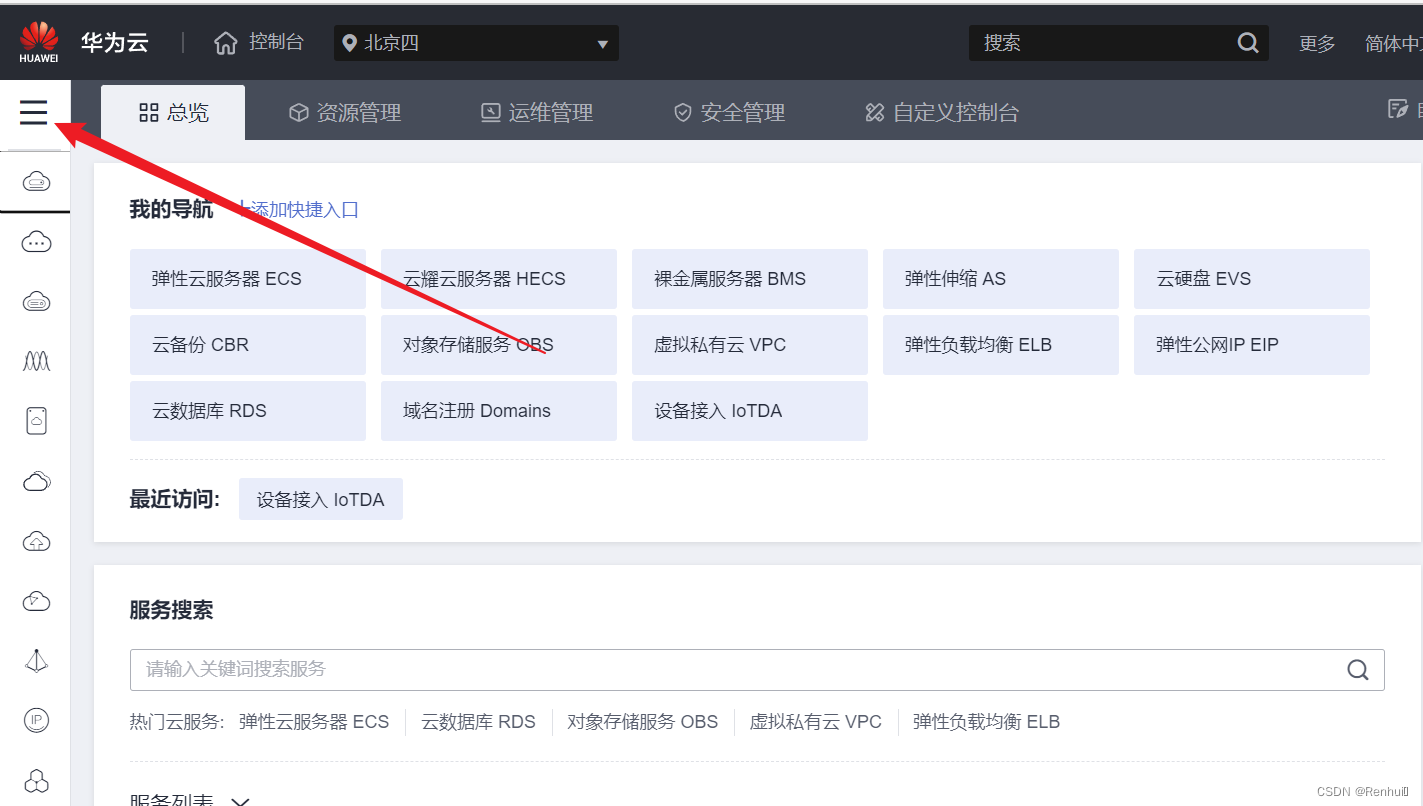1423x806 pixels.
Task: Switch to the 运维管理 tab
Action: [x=537, y=113]
